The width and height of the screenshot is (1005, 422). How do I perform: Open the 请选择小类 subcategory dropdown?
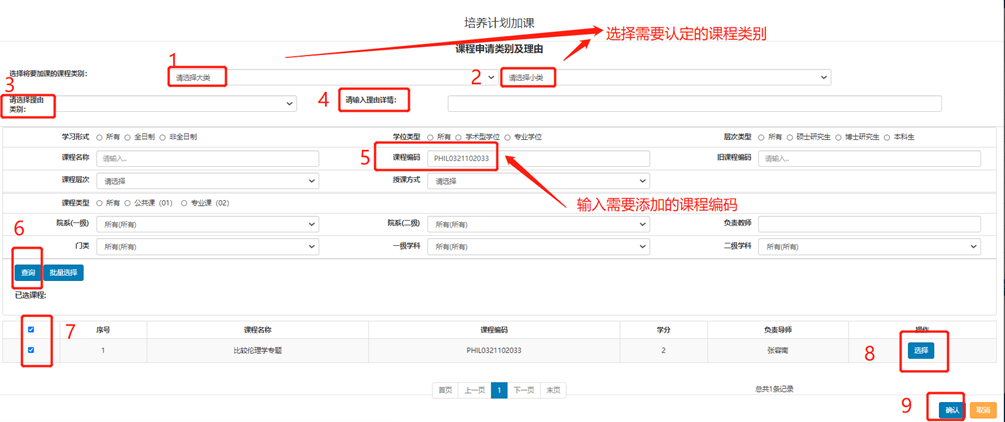665,77
